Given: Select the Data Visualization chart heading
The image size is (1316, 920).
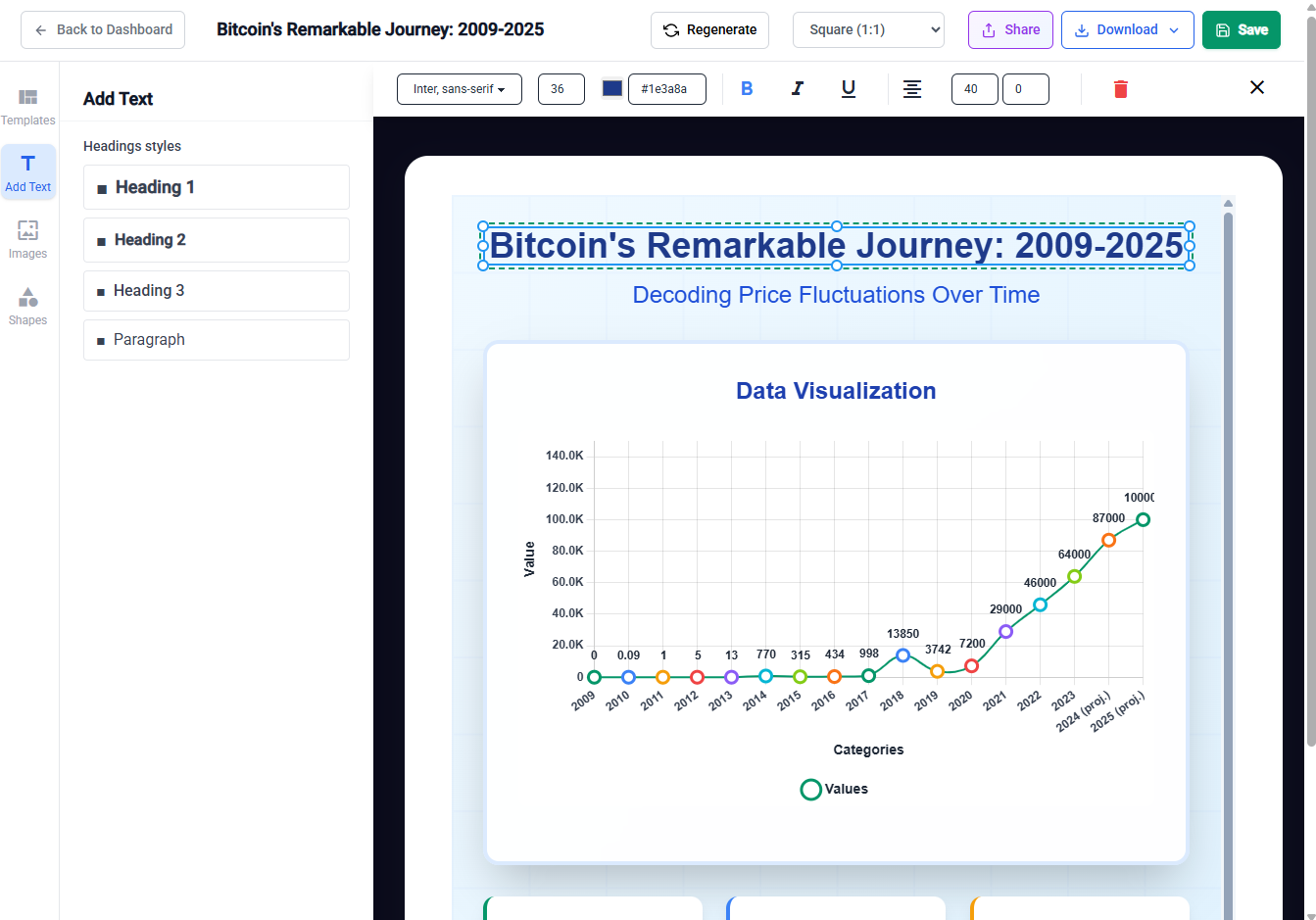Looking at the screenshot, I should (x=836, y=391).
